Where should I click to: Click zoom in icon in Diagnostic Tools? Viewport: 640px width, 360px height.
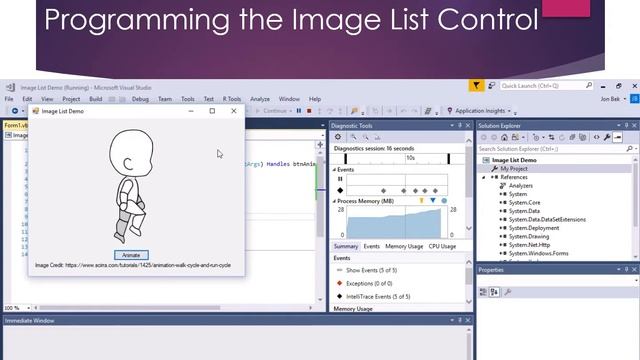[353, 137]
